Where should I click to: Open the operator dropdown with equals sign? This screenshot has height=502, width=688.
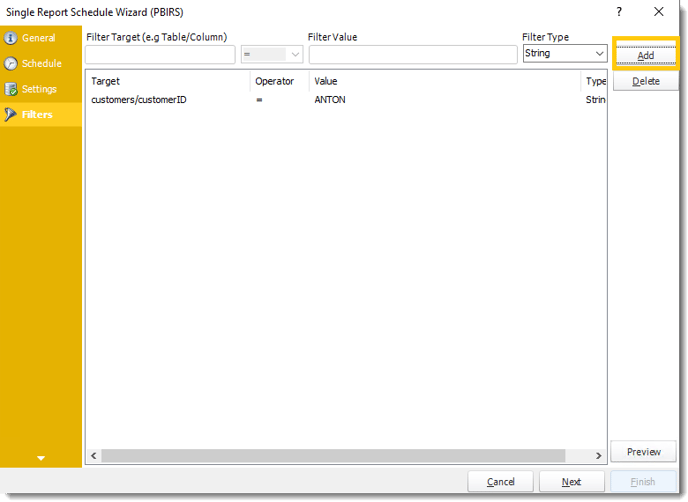point(272,55)
